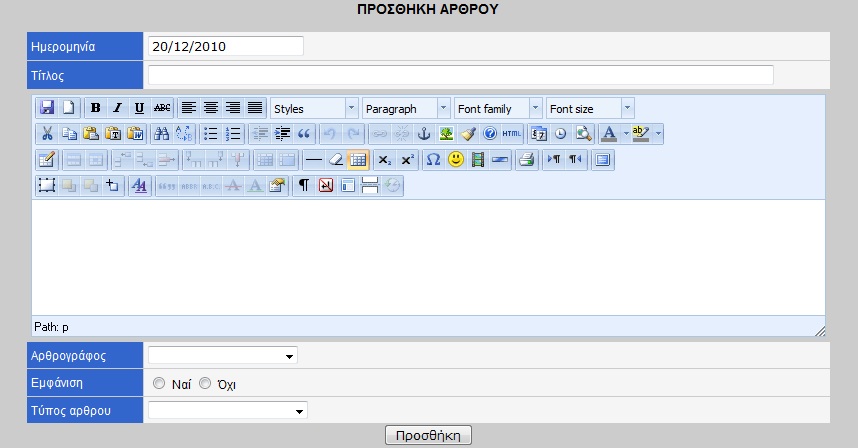Click inside the editor text area
858x448 pixels.
(428, 258)
